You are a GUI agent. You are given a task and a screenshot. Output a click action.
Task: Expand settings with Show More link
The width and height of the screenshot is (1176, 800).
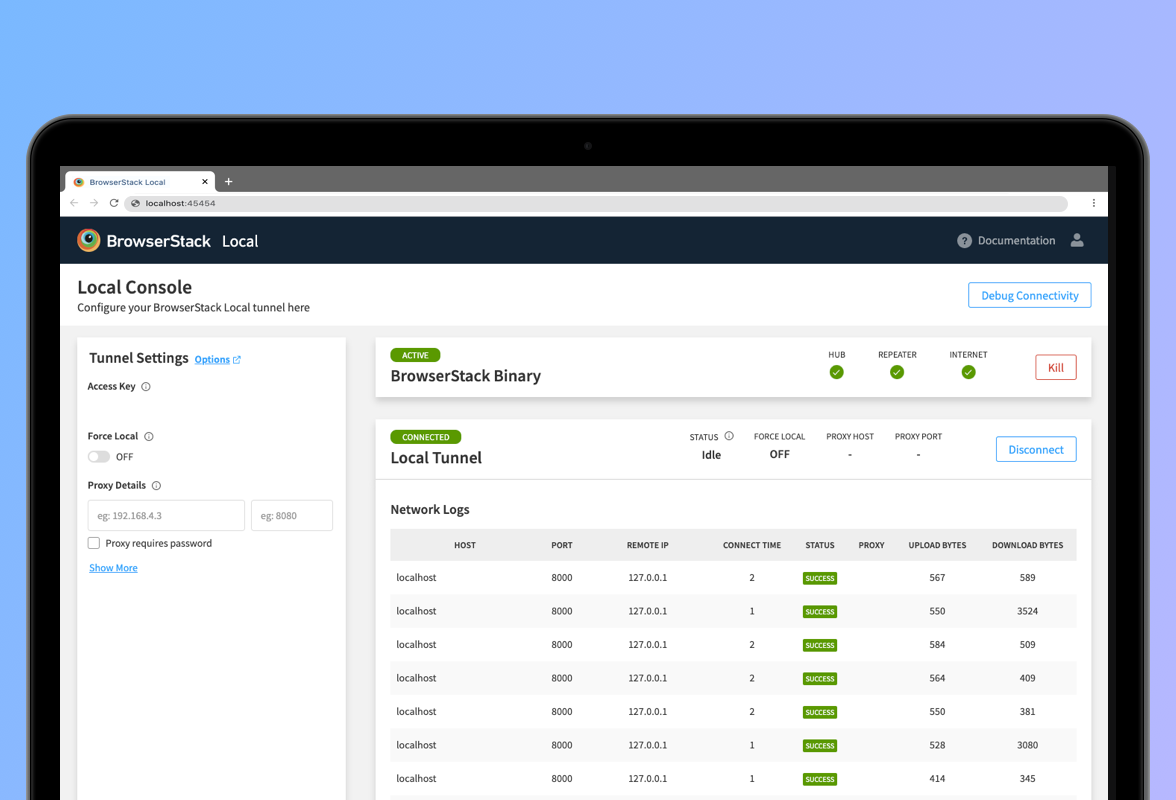[113, 568]
